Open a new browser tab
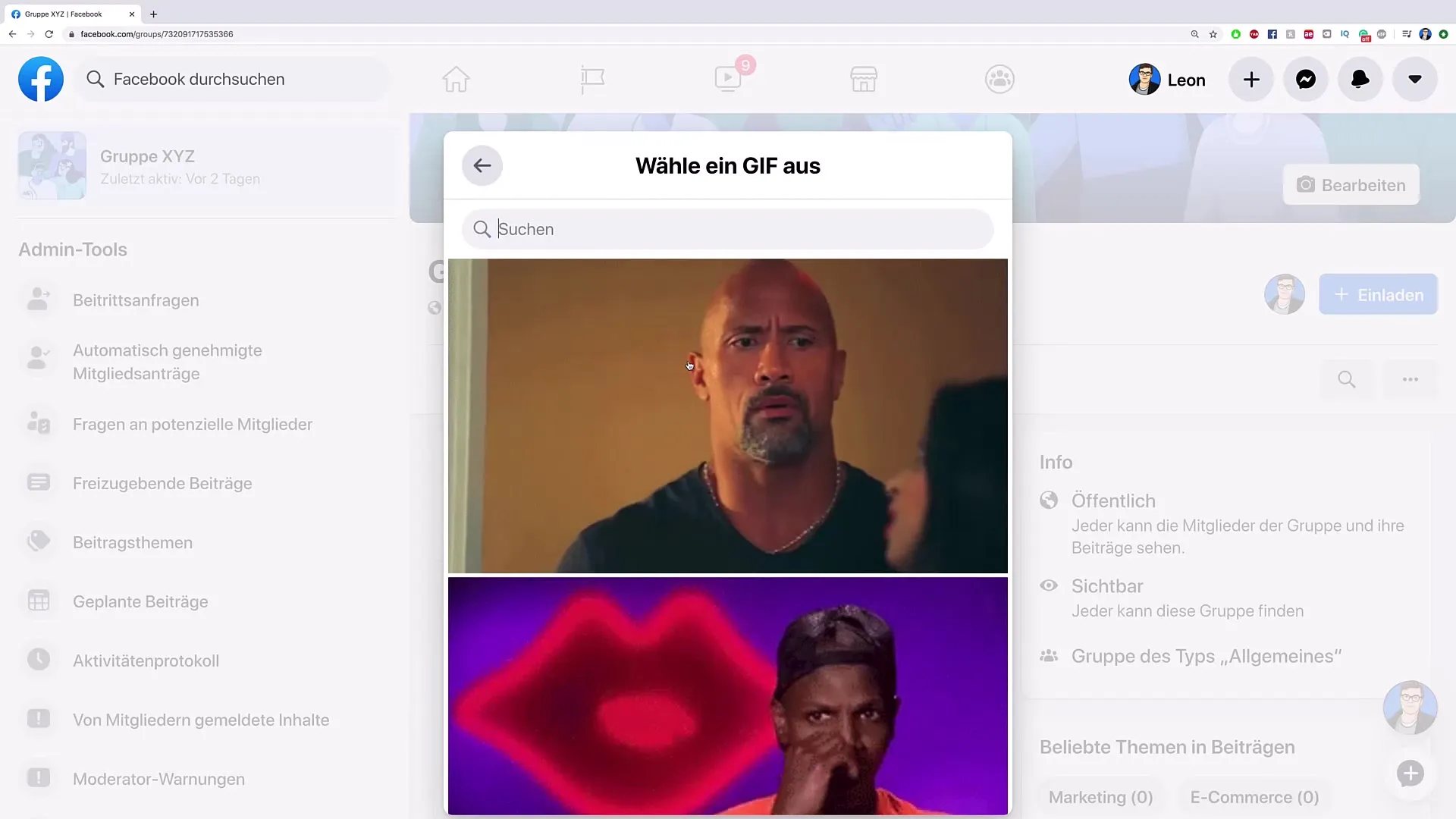 point(154,14)
